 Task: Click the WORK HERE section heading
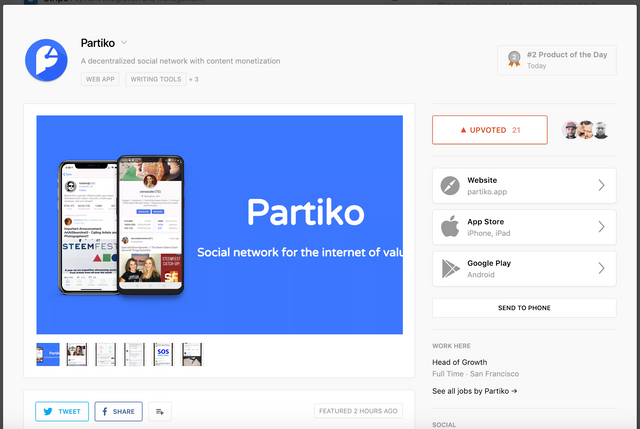[451, 346]
